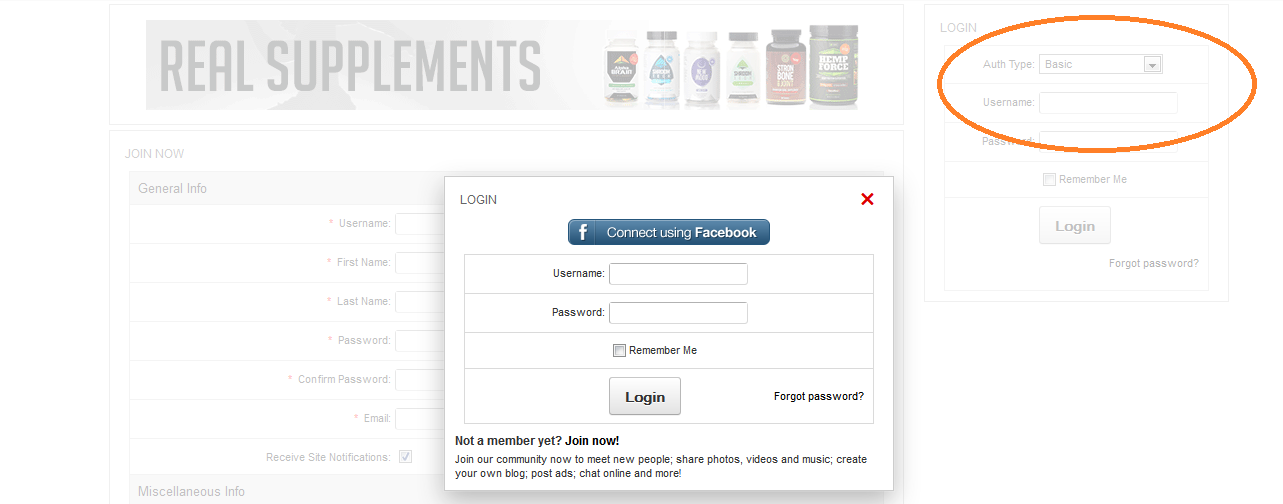
Task: Click sidebar Forgot password? link
Action: click(1153, 264)
